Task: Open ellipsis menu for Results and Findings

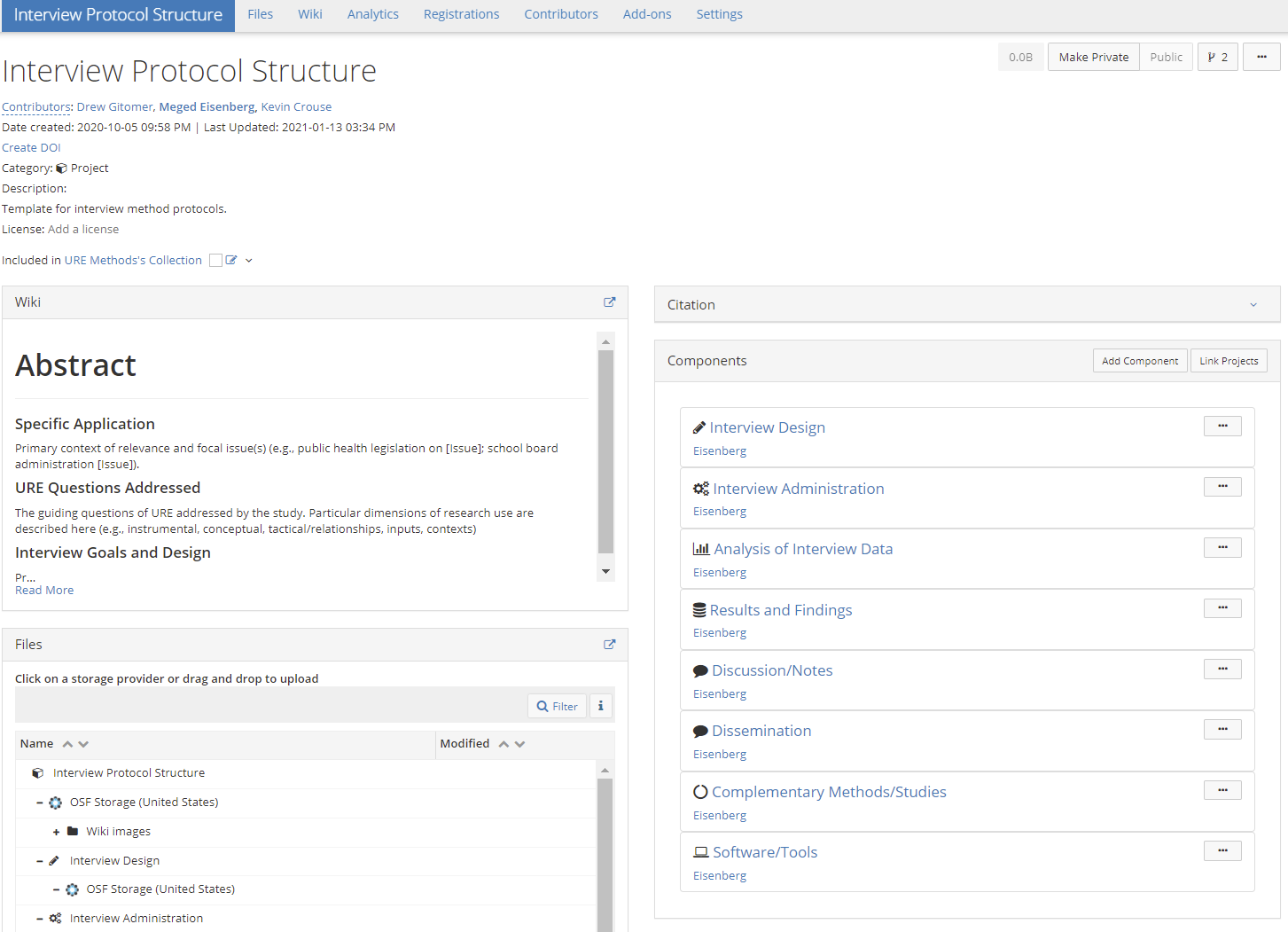Action: (x=1222, y=608)
